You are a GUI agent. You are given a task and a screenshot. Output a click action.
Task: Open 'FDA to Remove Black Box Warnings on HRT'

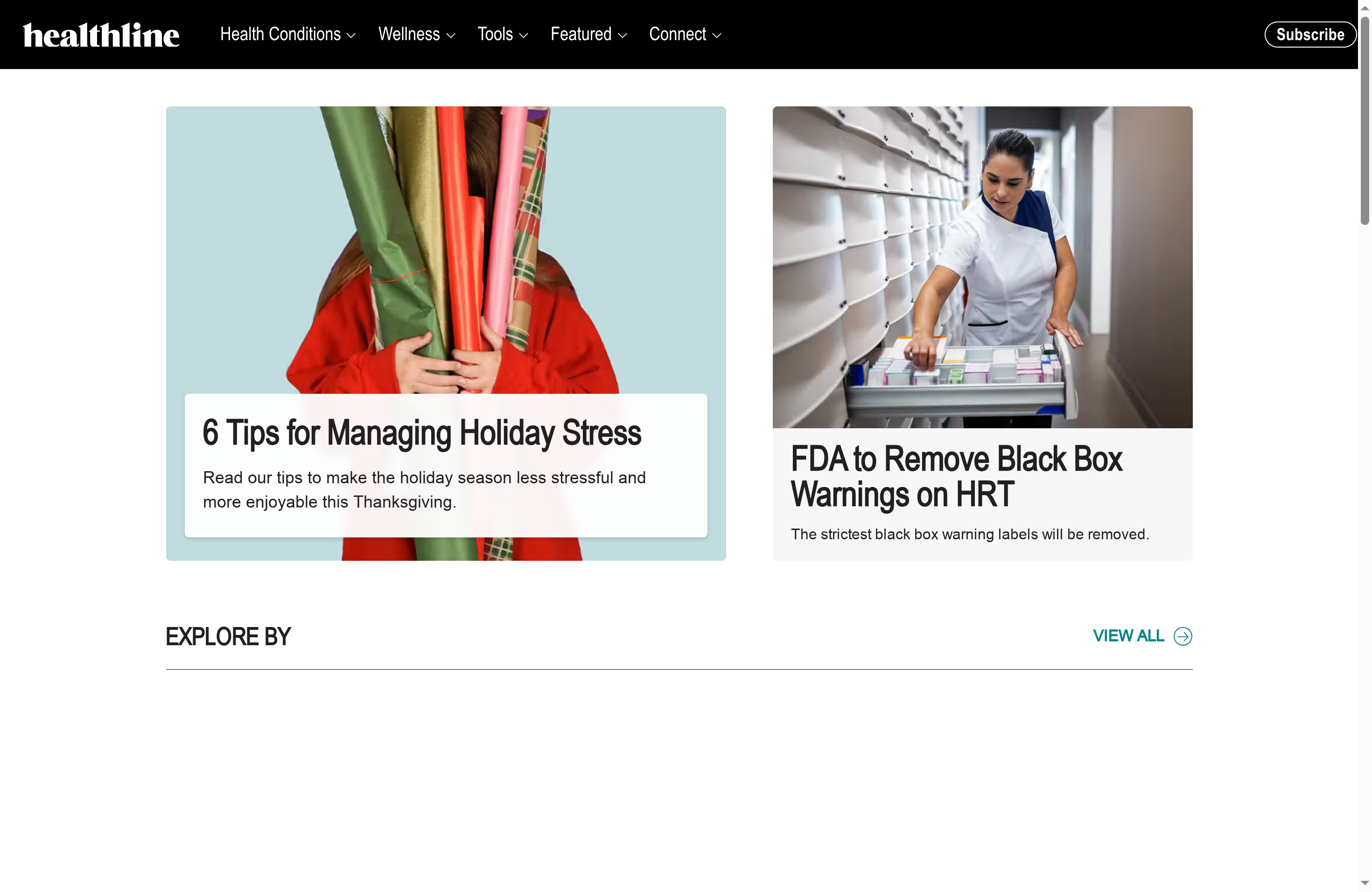pos(956,476)
